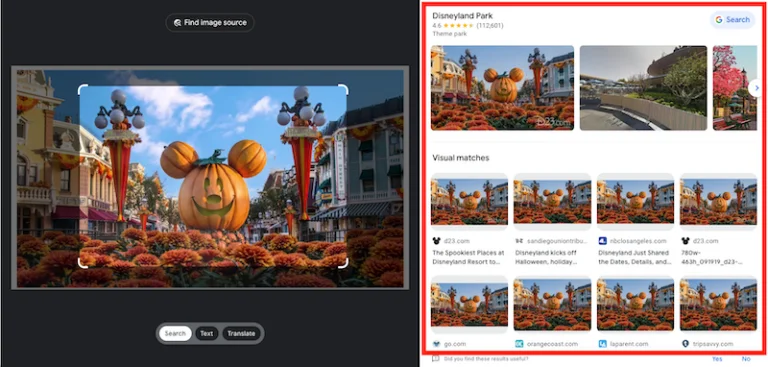Screen dimensions: 768x367
Task: Click the laparent.com favicon
Action: (602, 344)
